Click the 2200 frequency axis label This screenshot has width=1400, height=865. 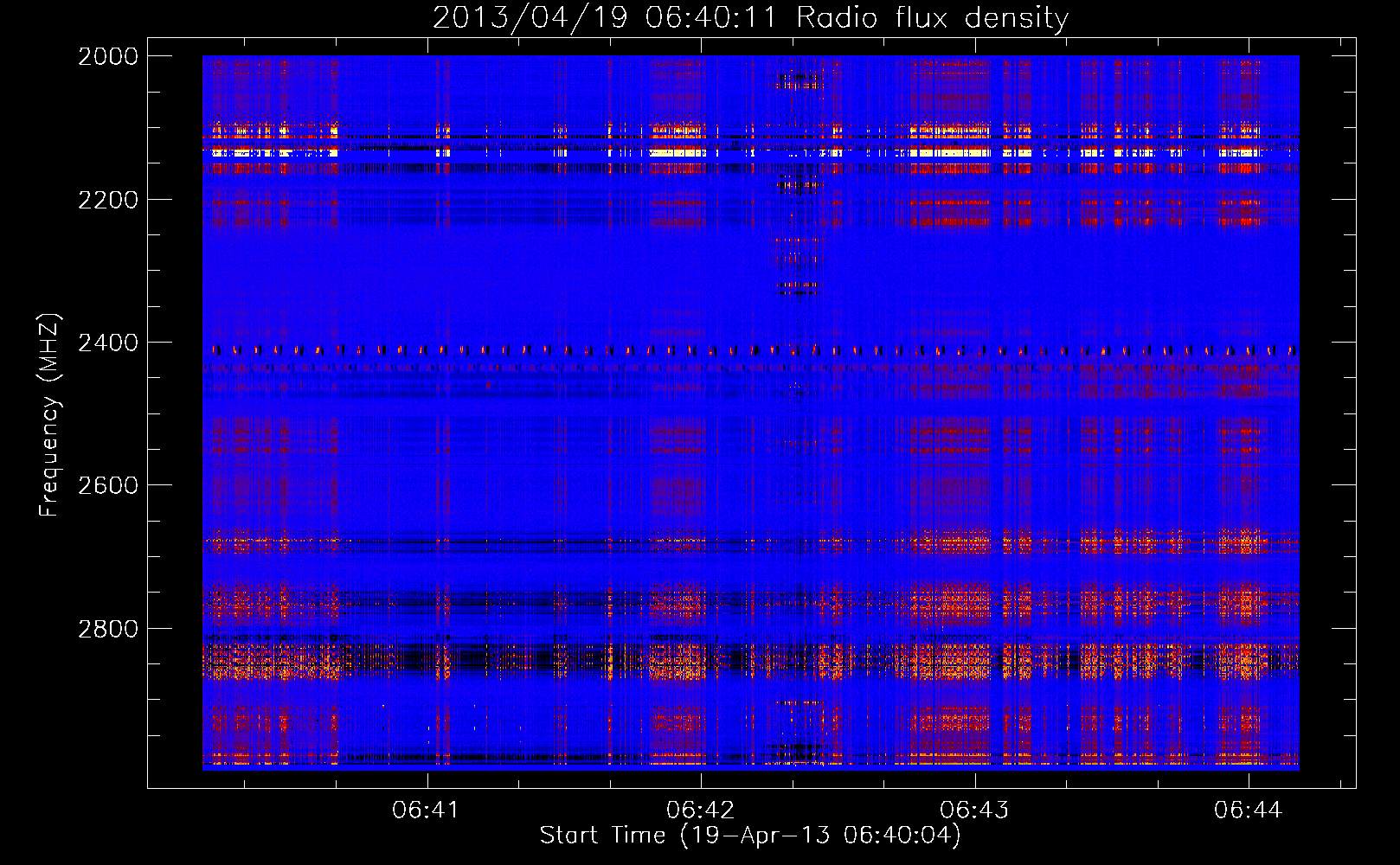coord(108,200)
